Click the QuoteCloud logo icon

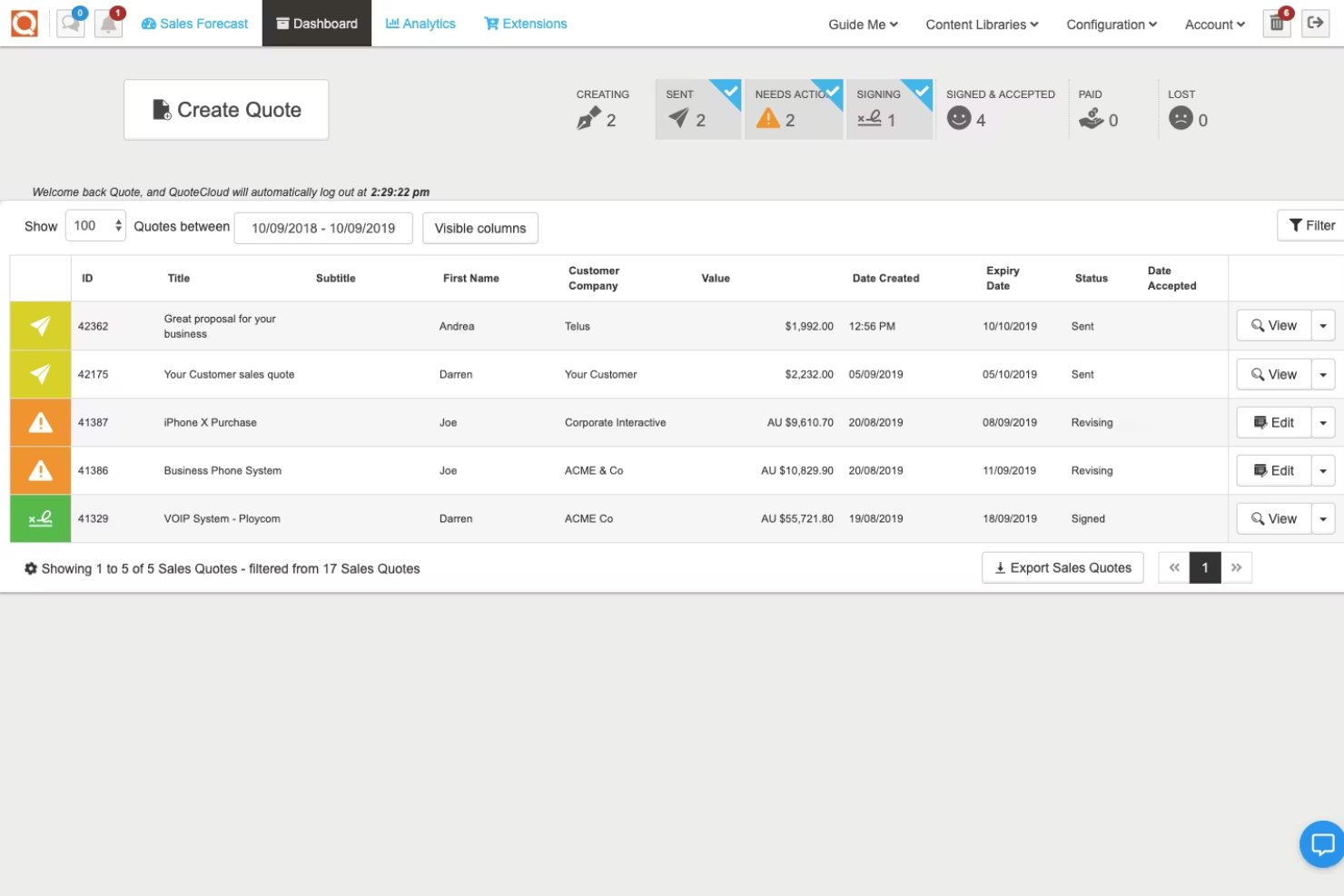[x=24, y=23]
